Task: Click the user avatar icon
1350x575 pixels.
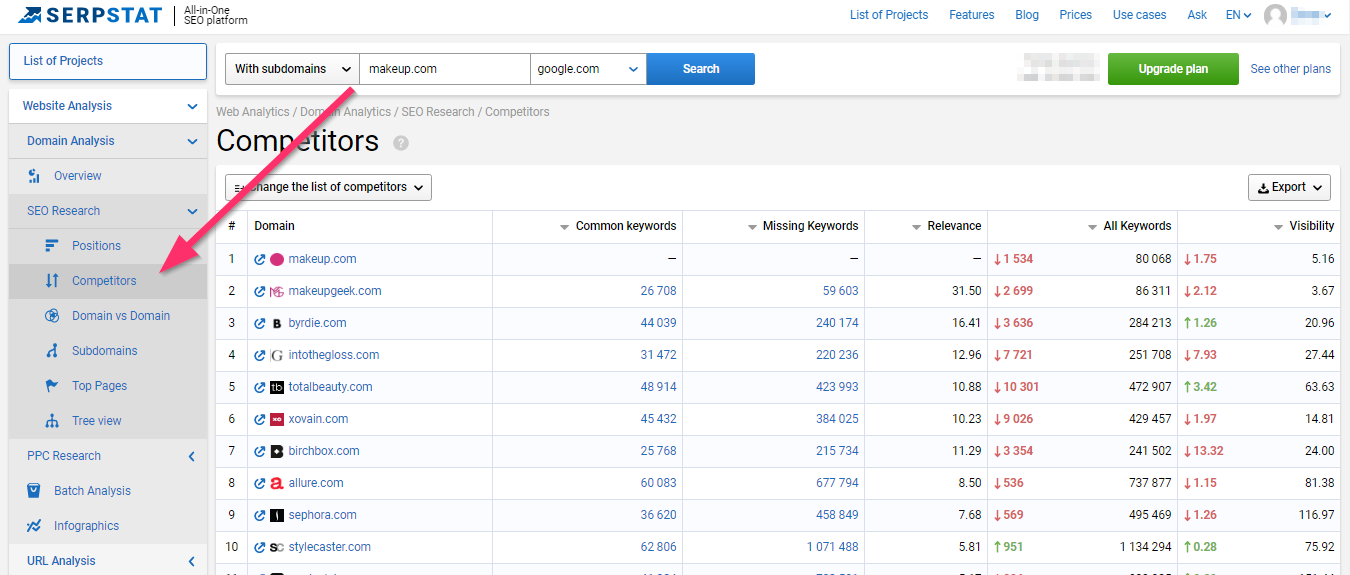Action: pyautogui.click(x=1275, y=15)
